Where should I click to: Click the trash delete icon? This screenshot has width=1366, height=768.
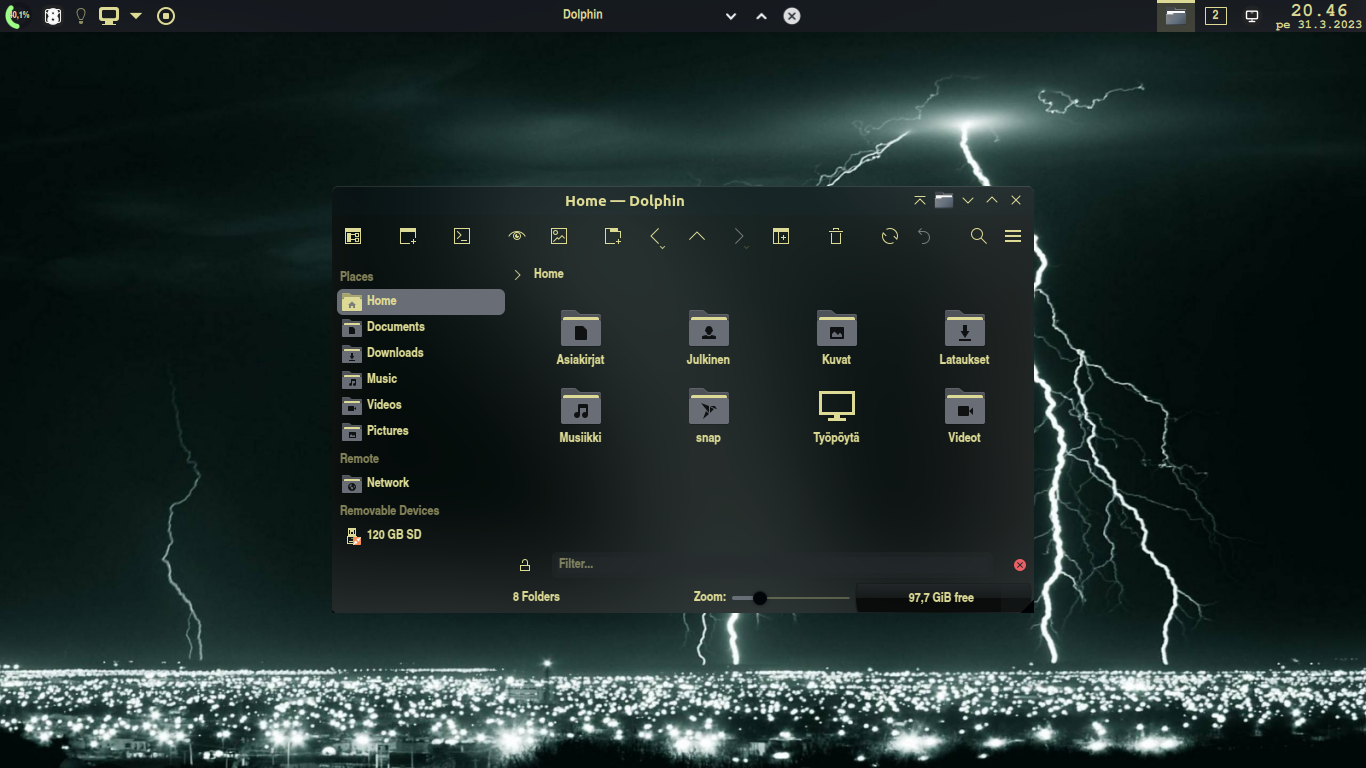[x=836, y=236]
